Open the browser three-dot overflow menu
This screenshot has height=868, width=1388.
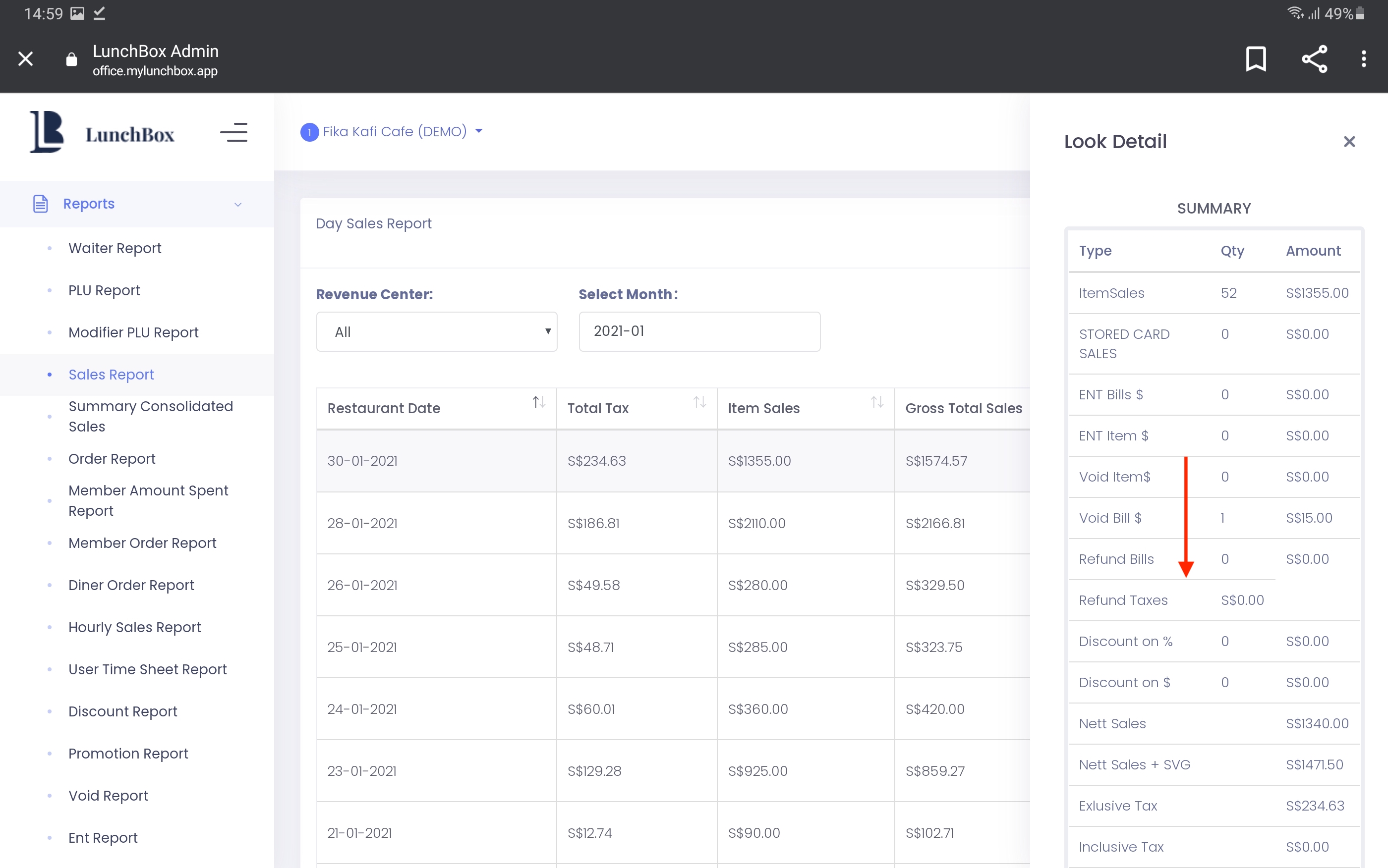coord(1363,58)
